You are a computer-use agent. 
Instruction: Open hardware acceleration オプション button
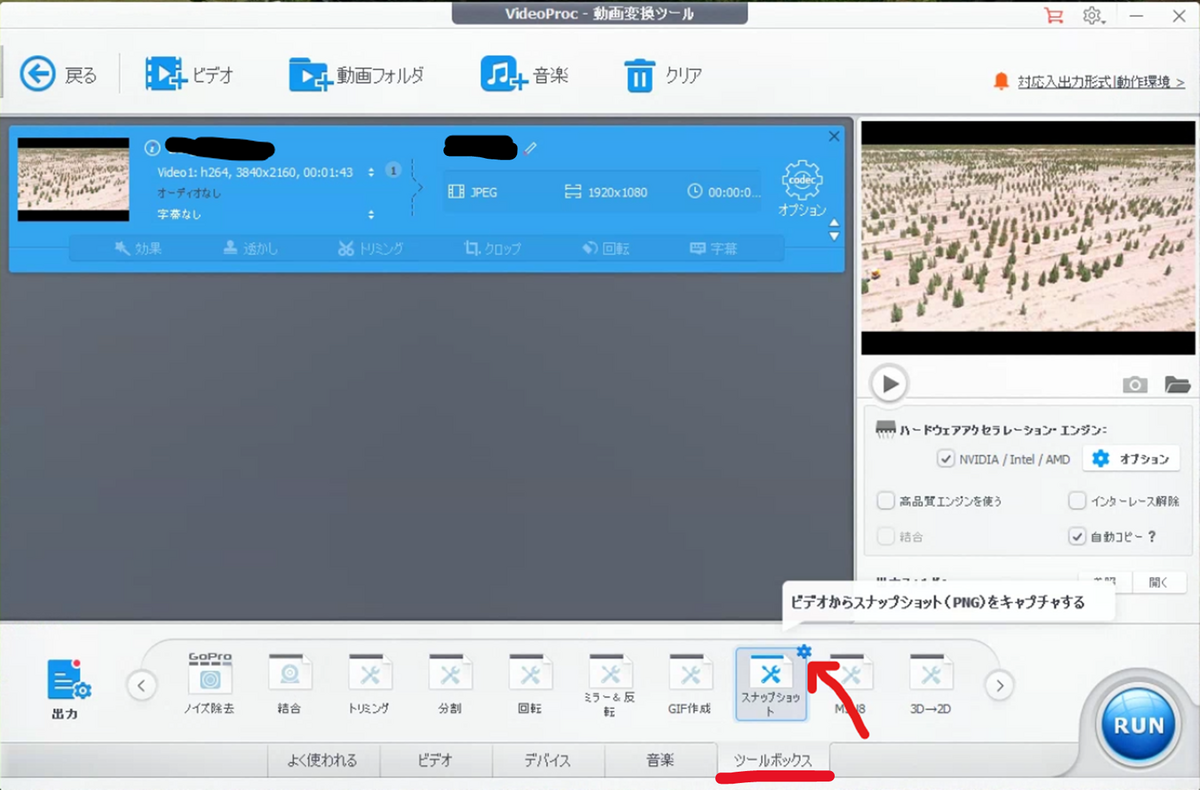pos(1131,459)
